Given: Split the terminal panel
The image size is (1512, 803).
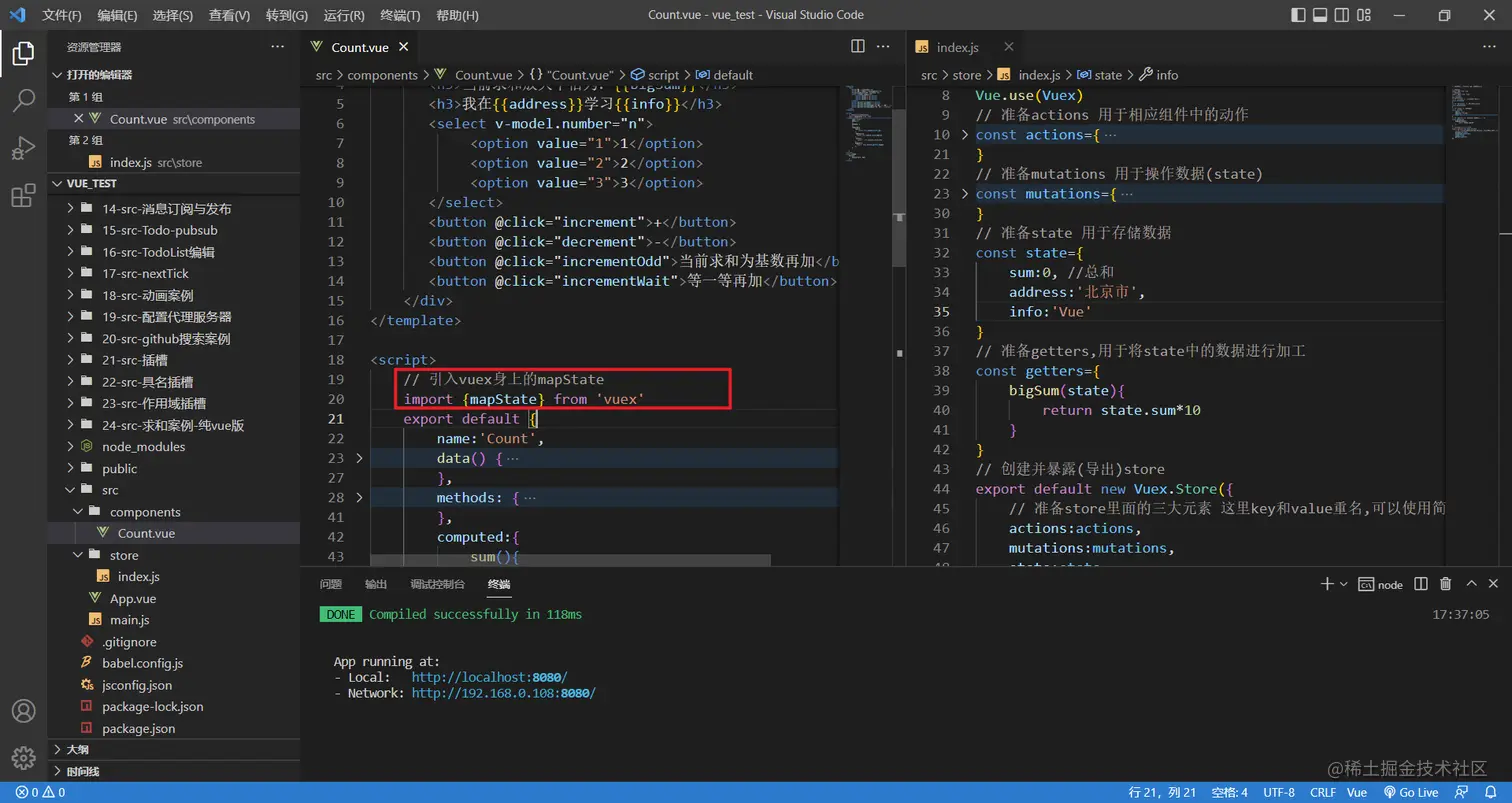Looking at the screenshot, I should pyautogui.click(x=1422, y=584).
